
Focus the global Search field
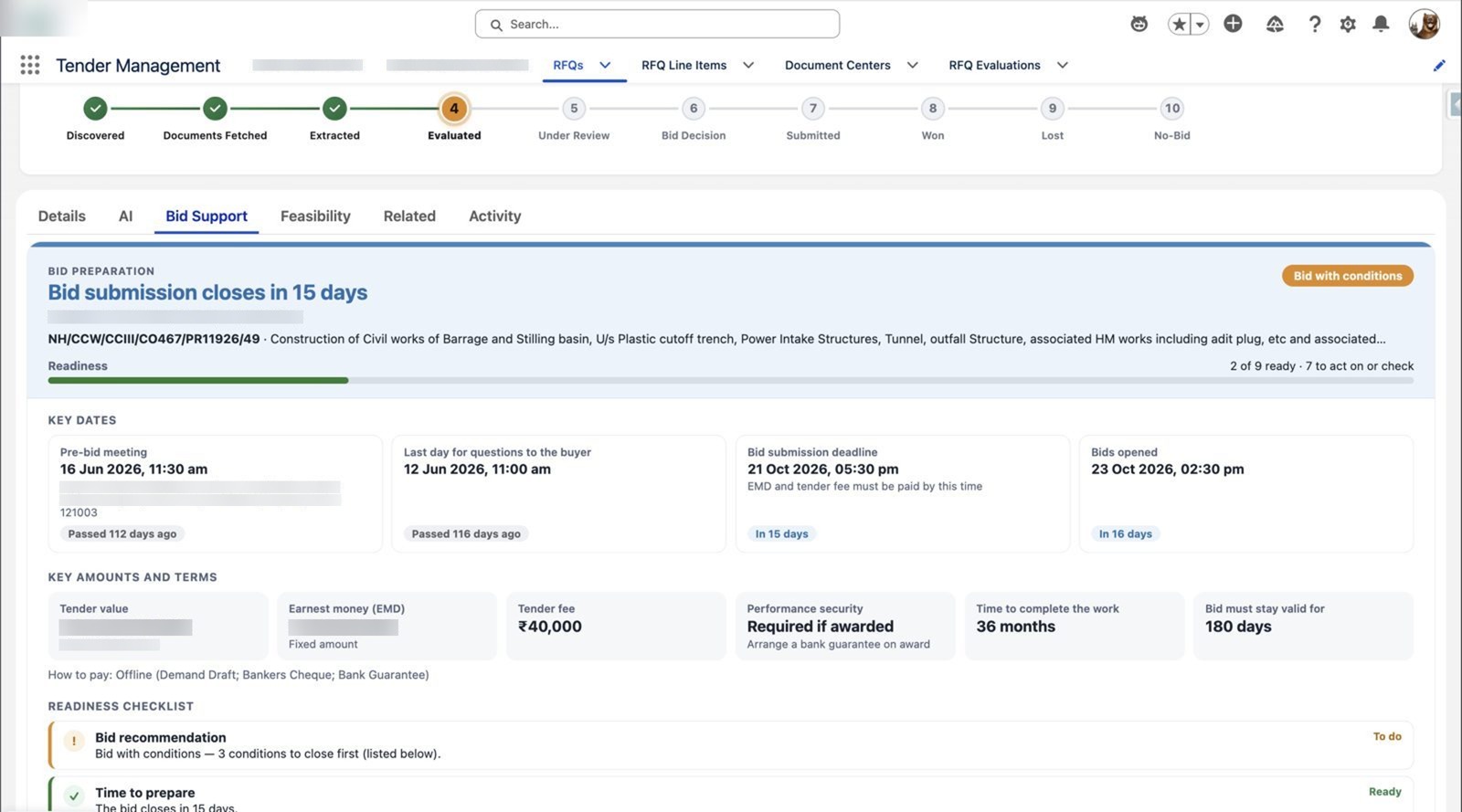point(657,24)
